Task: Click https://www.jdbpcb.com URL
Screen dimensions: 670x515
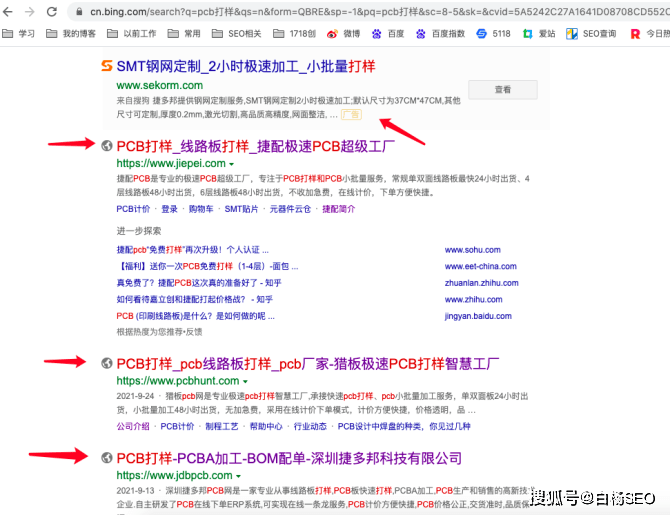Action: (174, 475)
